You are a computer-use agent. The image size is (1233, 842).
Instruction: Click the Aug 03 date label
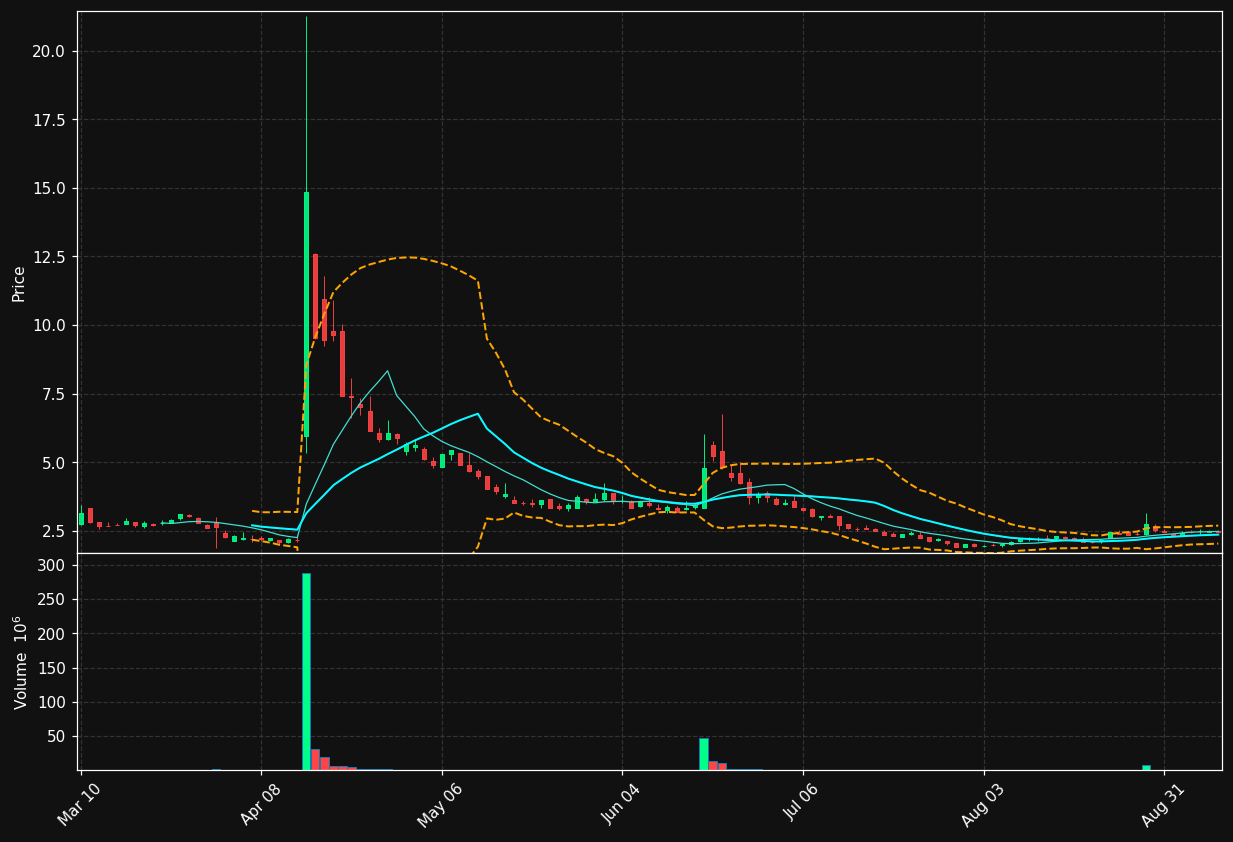click(981, 804)
